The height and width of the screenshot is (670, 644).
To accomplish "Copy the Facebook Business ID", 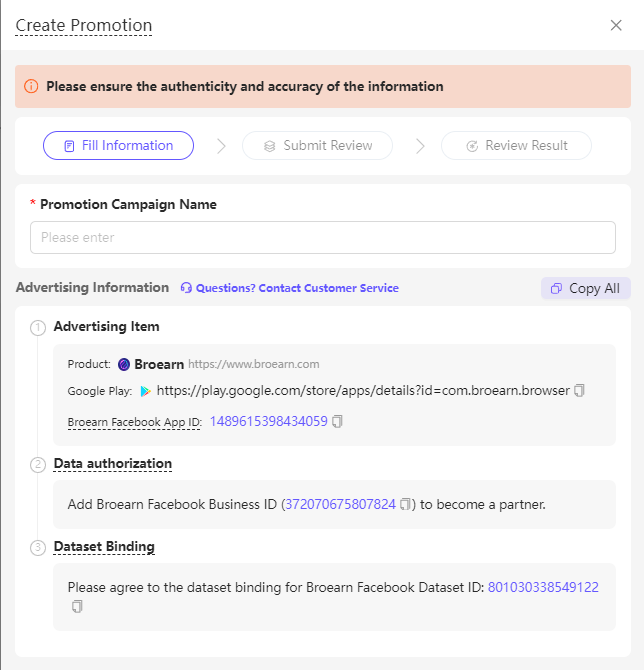I will (405, 505).
